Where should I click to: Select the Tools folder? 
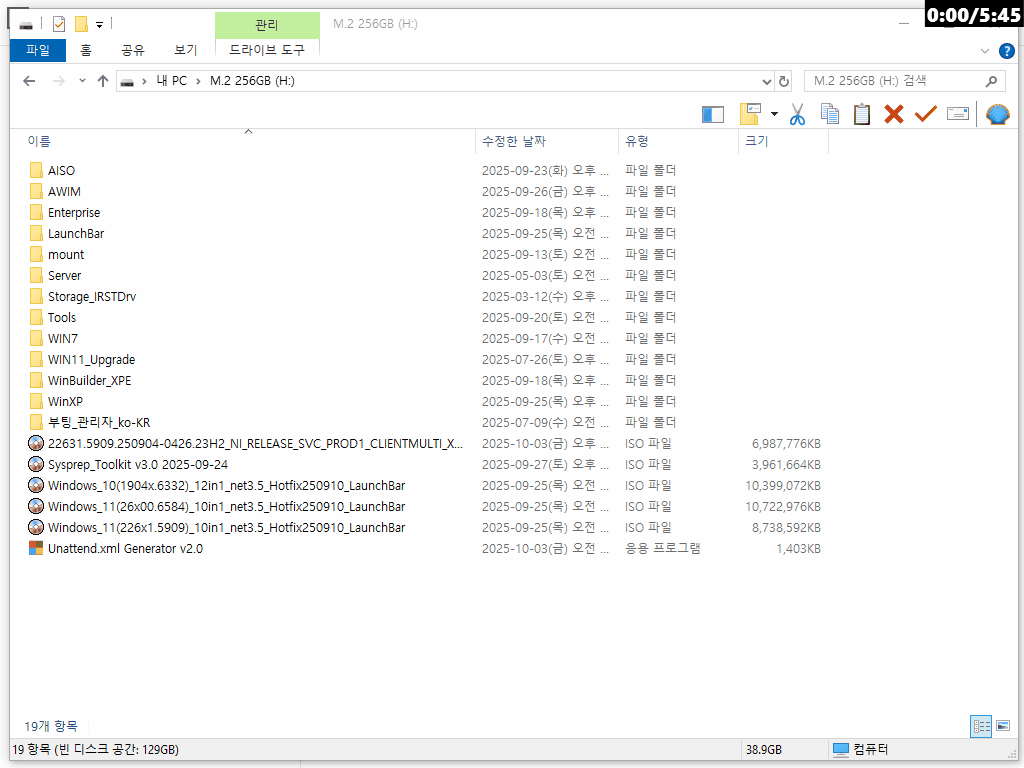pyautogui.click(x=62, y=317)
